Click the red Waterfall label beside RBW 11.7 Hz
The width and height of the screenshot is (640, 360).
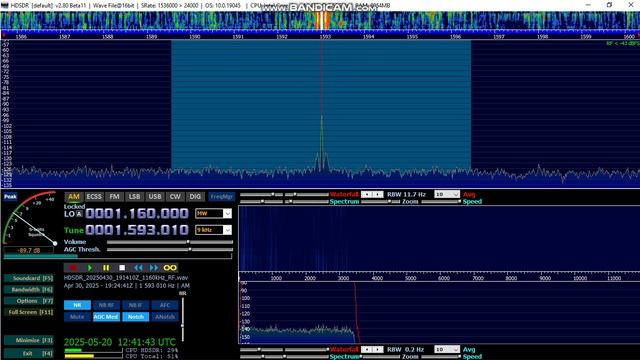[344, 194]
